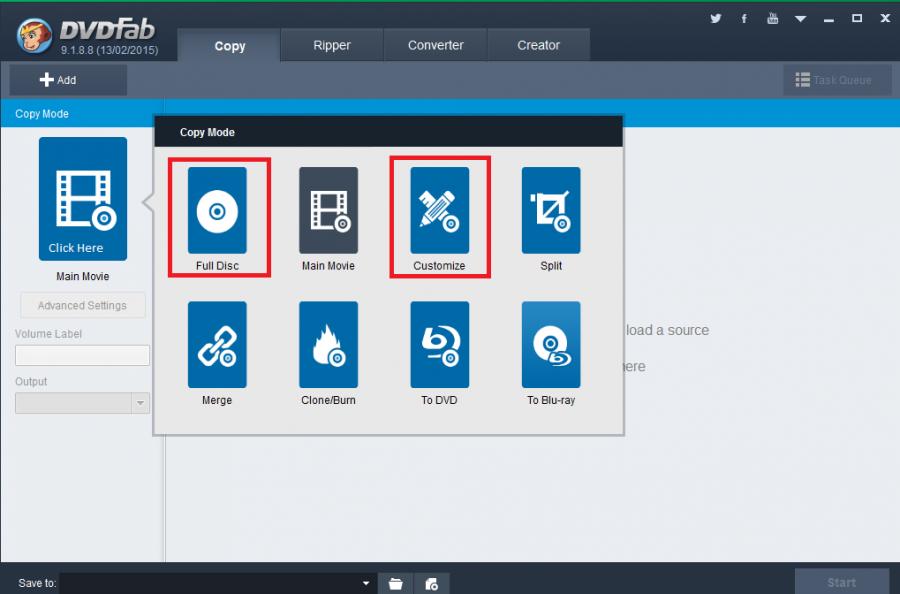Select the Full Disc copy mode
This screenshot has width=900, height=594.
pyautogui.click(x=217, y=211)
